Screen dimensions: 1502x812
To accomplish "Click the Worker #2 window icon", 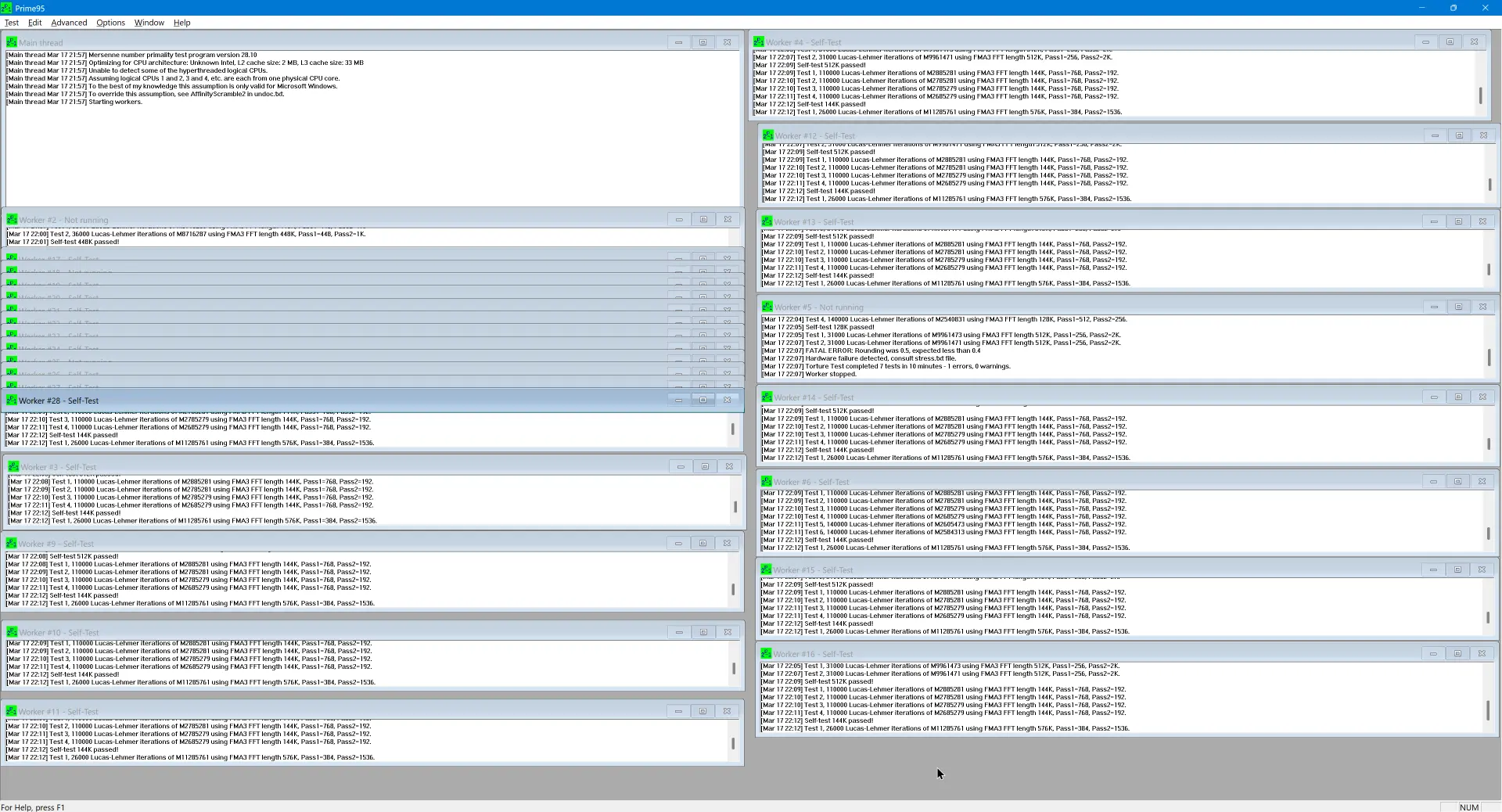I will pos(12,220).
